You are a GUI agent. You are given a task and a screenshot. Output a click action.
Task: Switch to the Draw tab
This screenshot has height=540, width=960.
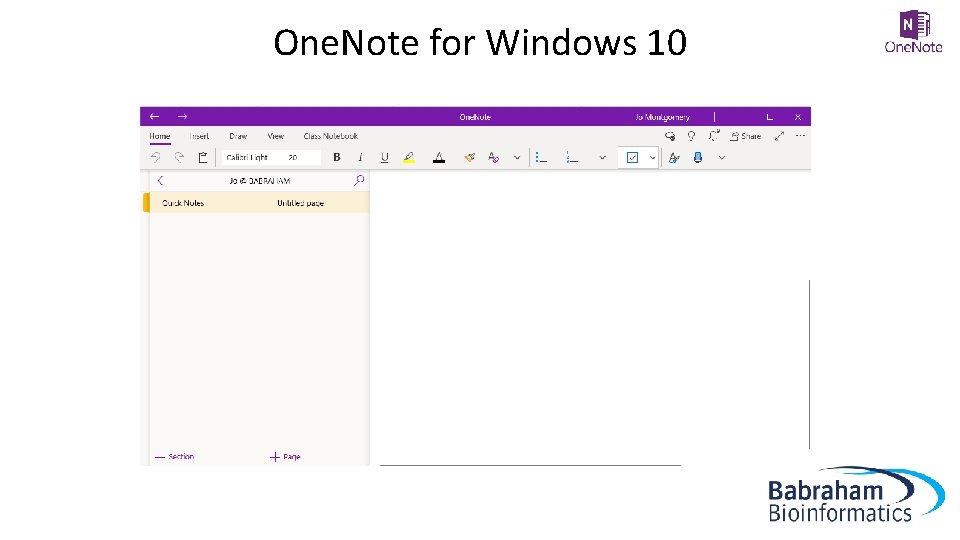pyautogui.click(x=238, y=136)
